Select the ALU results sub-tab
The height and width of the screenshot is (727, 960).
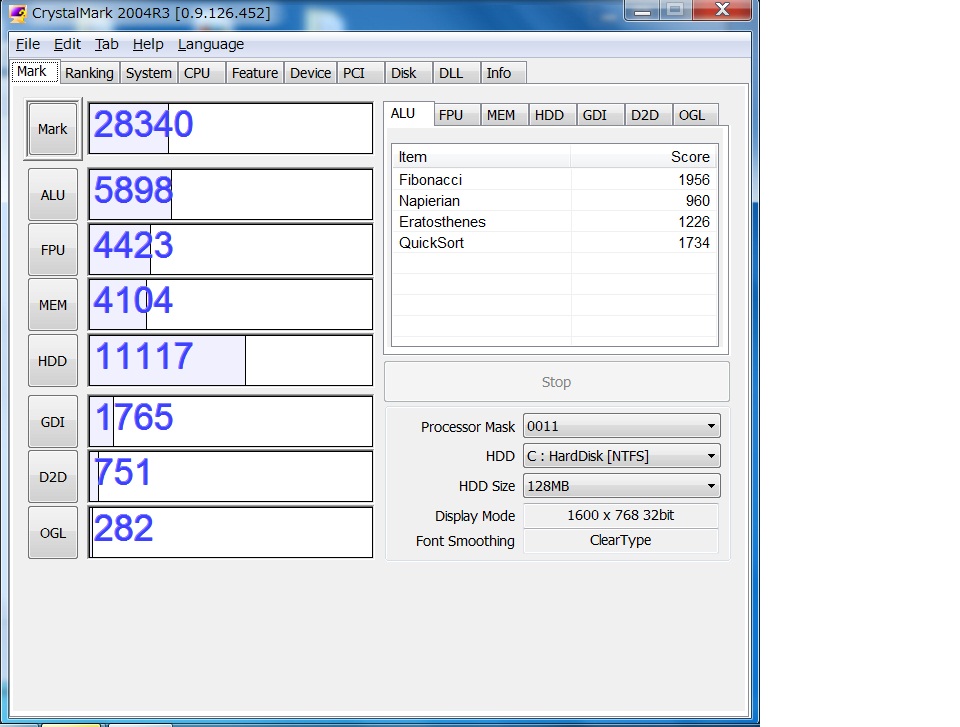pos(409,113)
